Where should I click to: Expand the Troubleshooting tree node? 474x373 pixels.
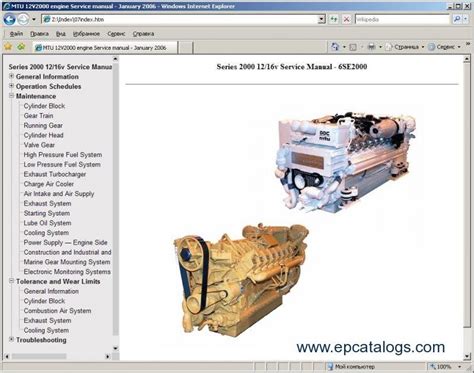tap(11, 340)
